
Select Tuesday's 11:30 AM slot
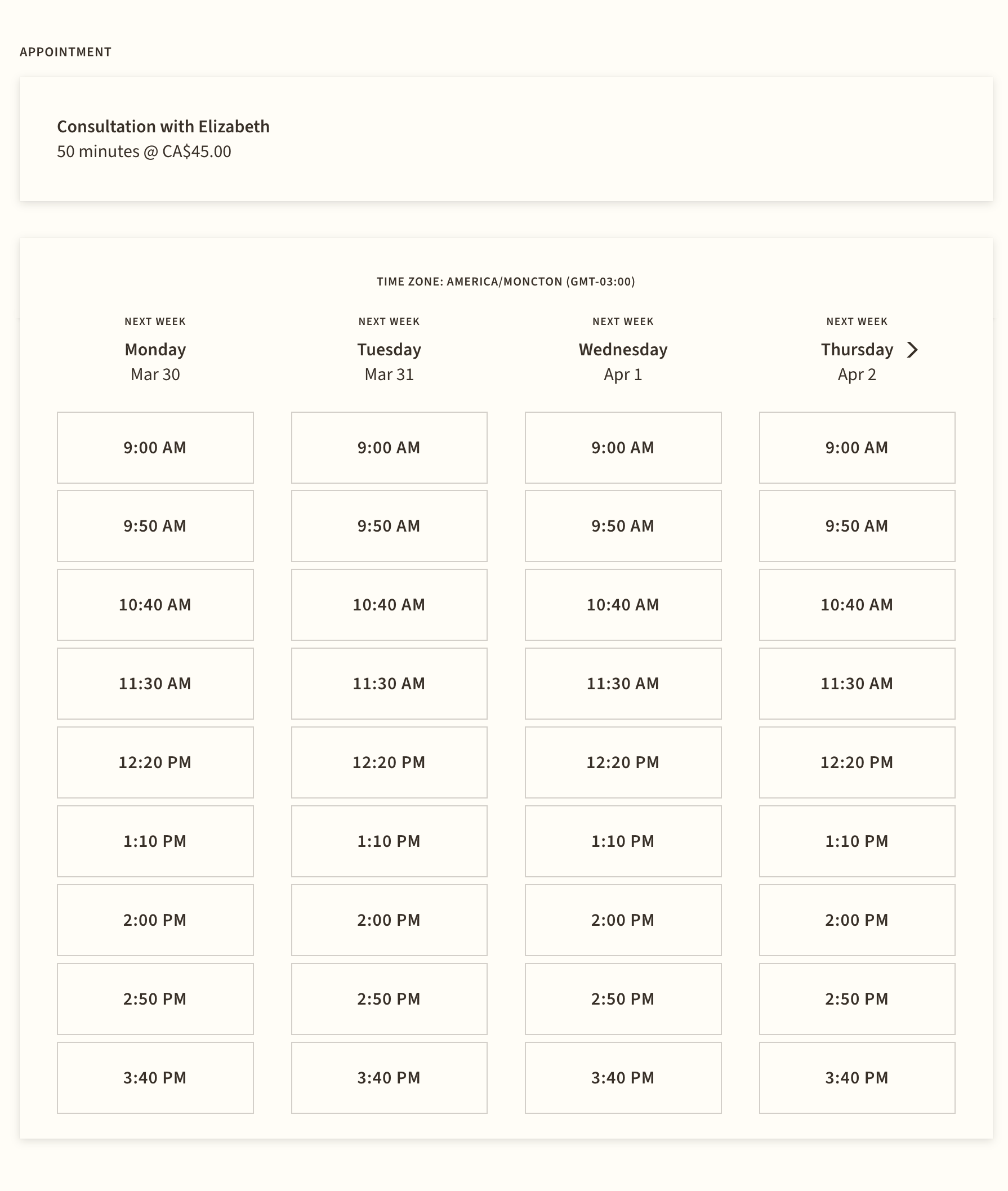click(x=389, y=684)
